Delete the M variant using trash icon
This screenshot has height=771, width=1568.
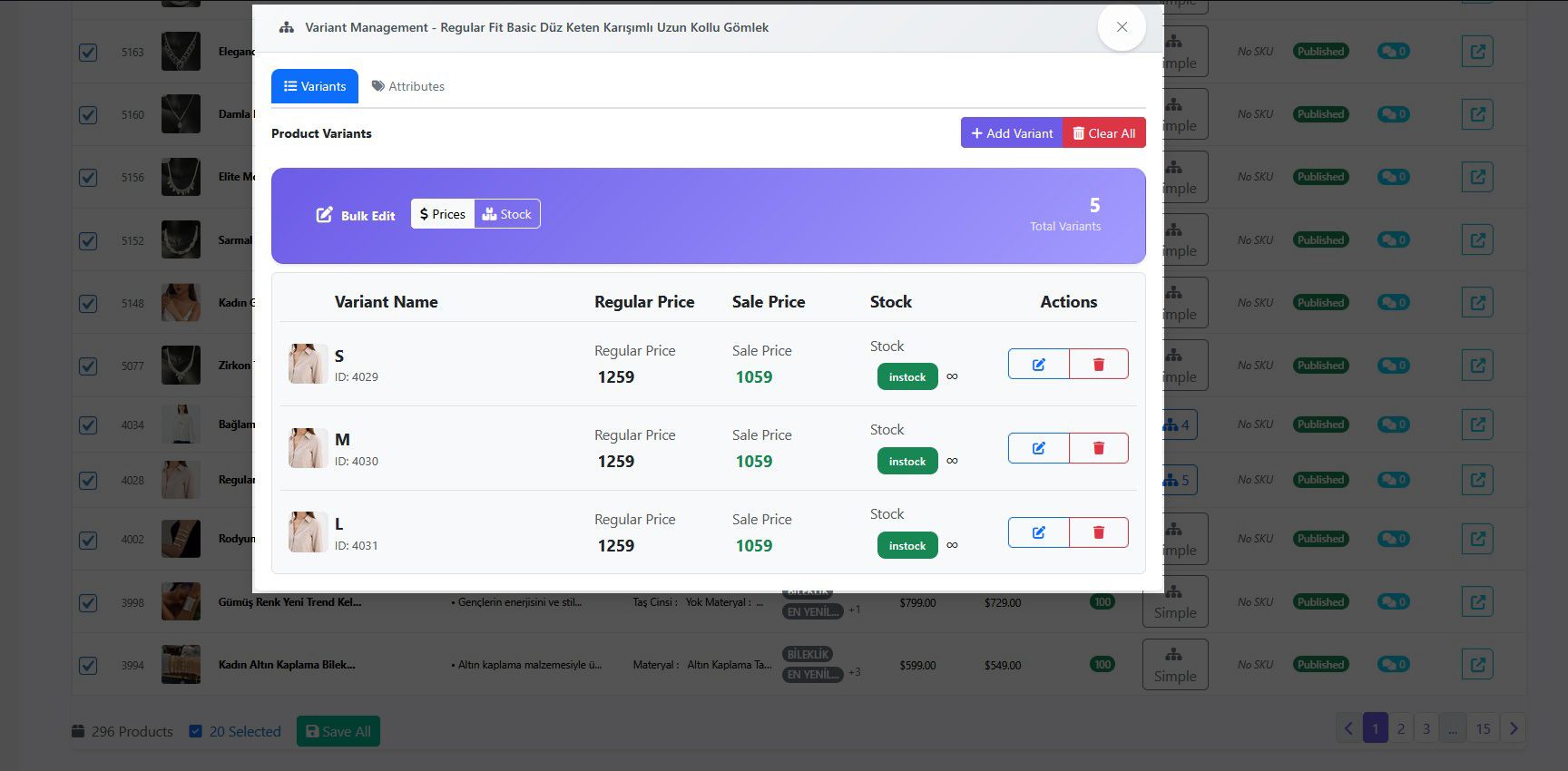click(x=1099, y=448)
